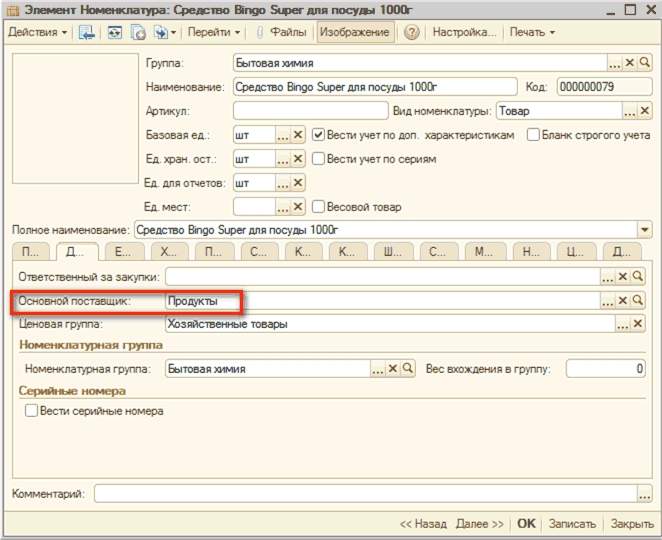Click into the Комментарий text field
662x540 pixels.
(365, 493)
